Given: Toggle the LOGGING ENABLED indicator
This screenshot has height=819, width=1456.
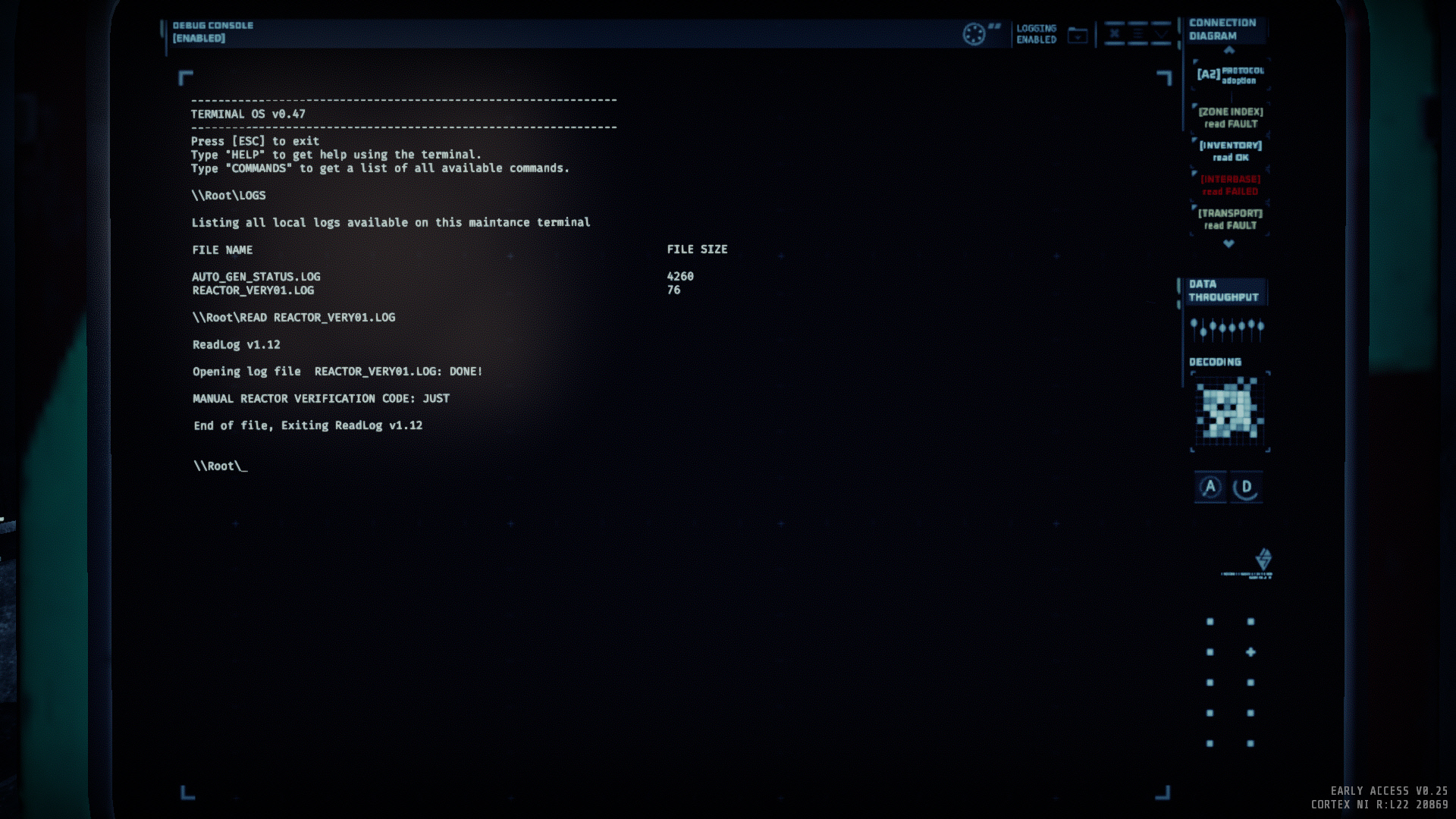Looking at the screenshot, I should (1036, 34).
